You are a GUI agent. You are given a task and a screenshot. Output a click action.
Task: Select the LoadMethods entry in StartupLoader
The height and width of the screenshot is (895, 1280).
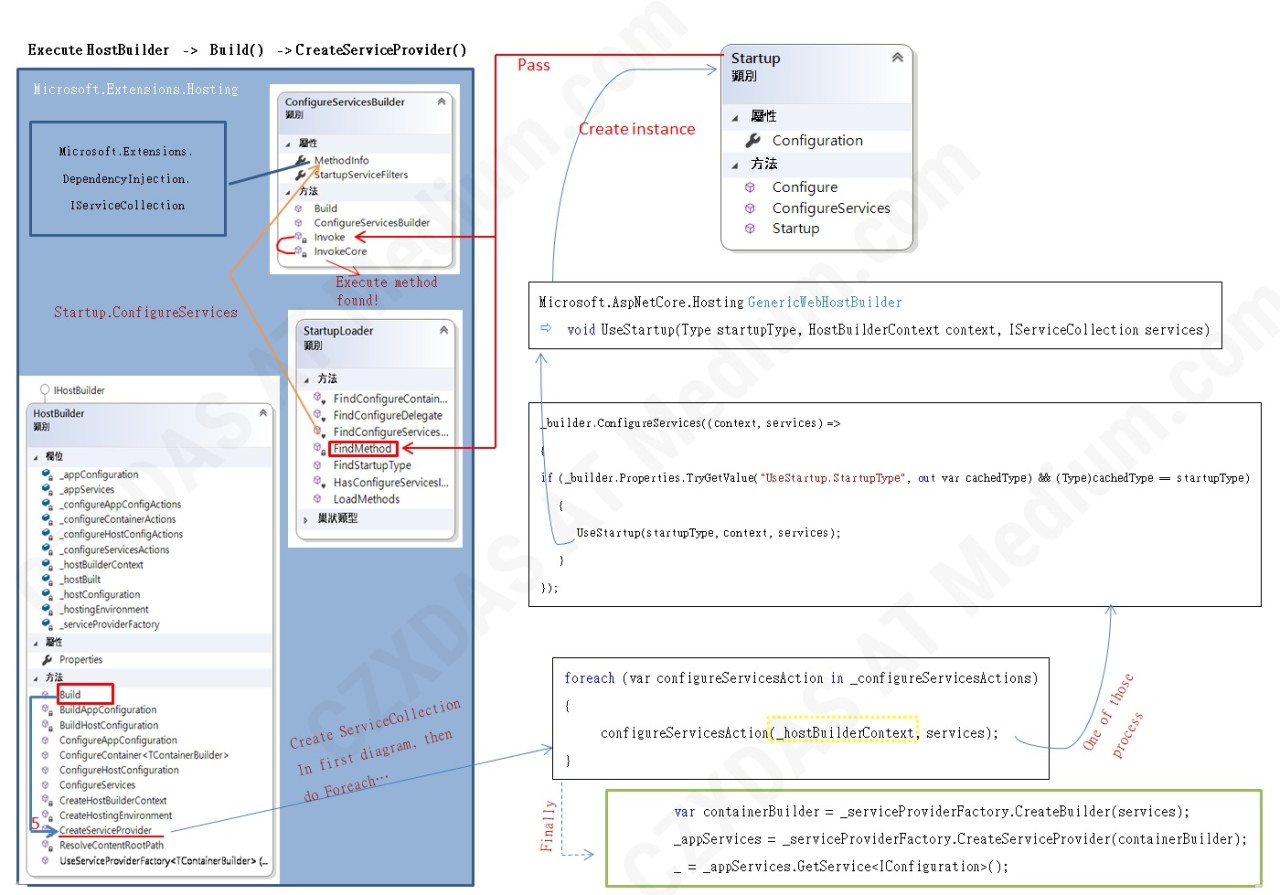pyautogui.click(x=366, y=499)
